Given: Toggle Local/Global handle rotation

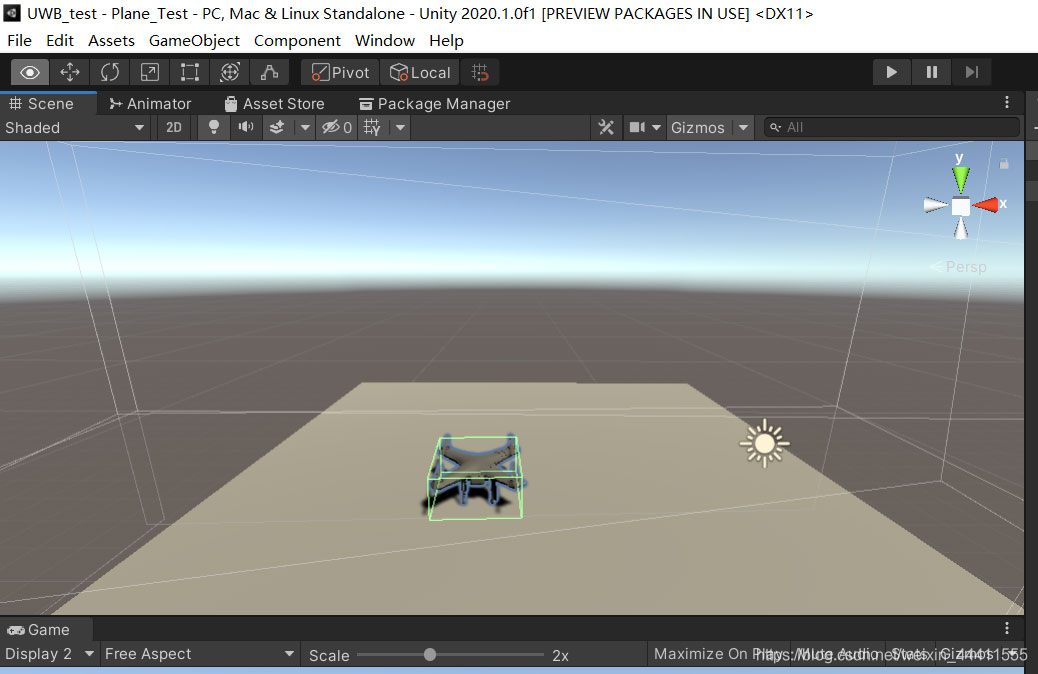Looking at the screenshot, I should (x=420, y=72).
